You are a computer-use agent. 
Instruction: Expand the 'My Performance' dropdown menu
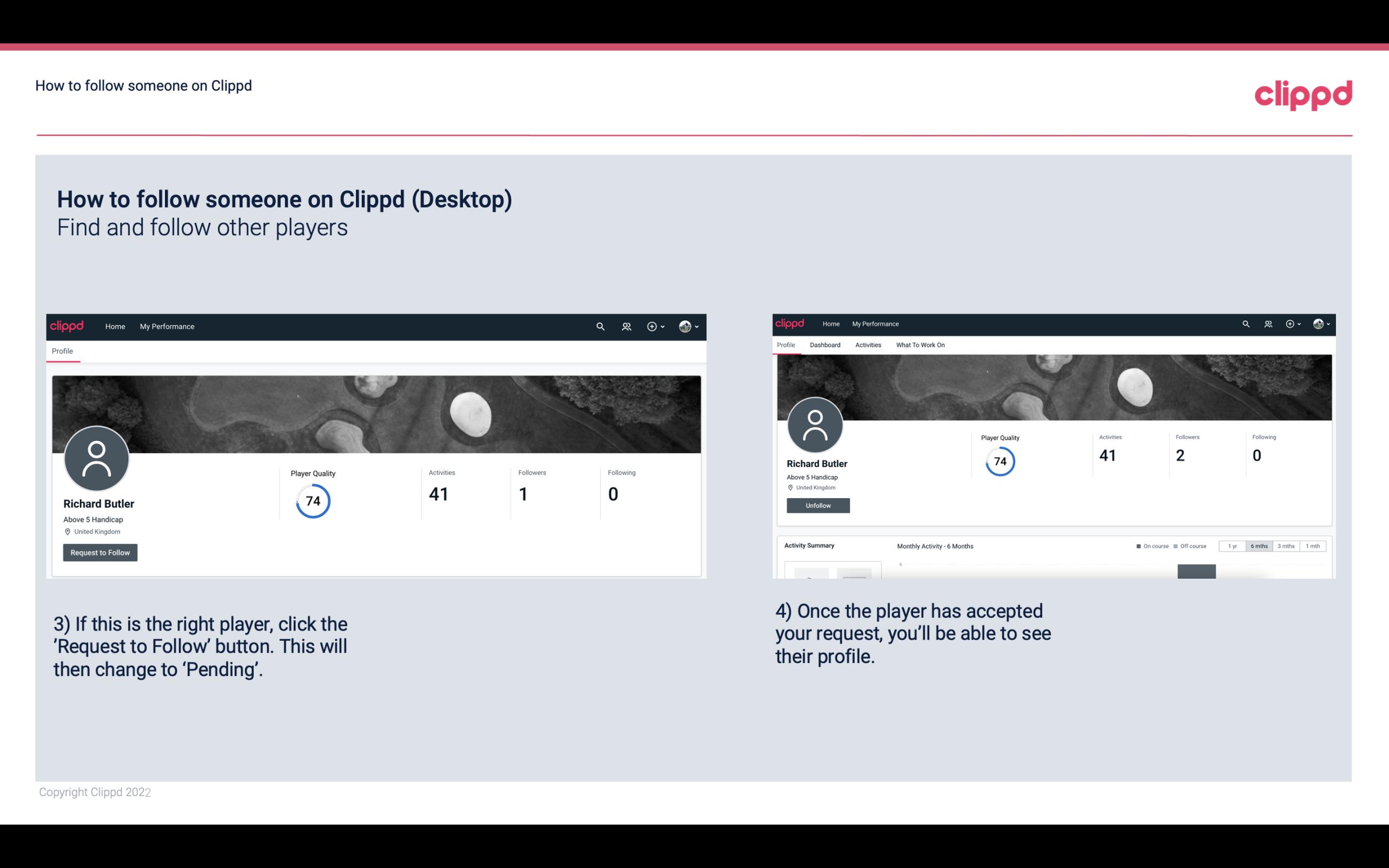click(166, 326)
